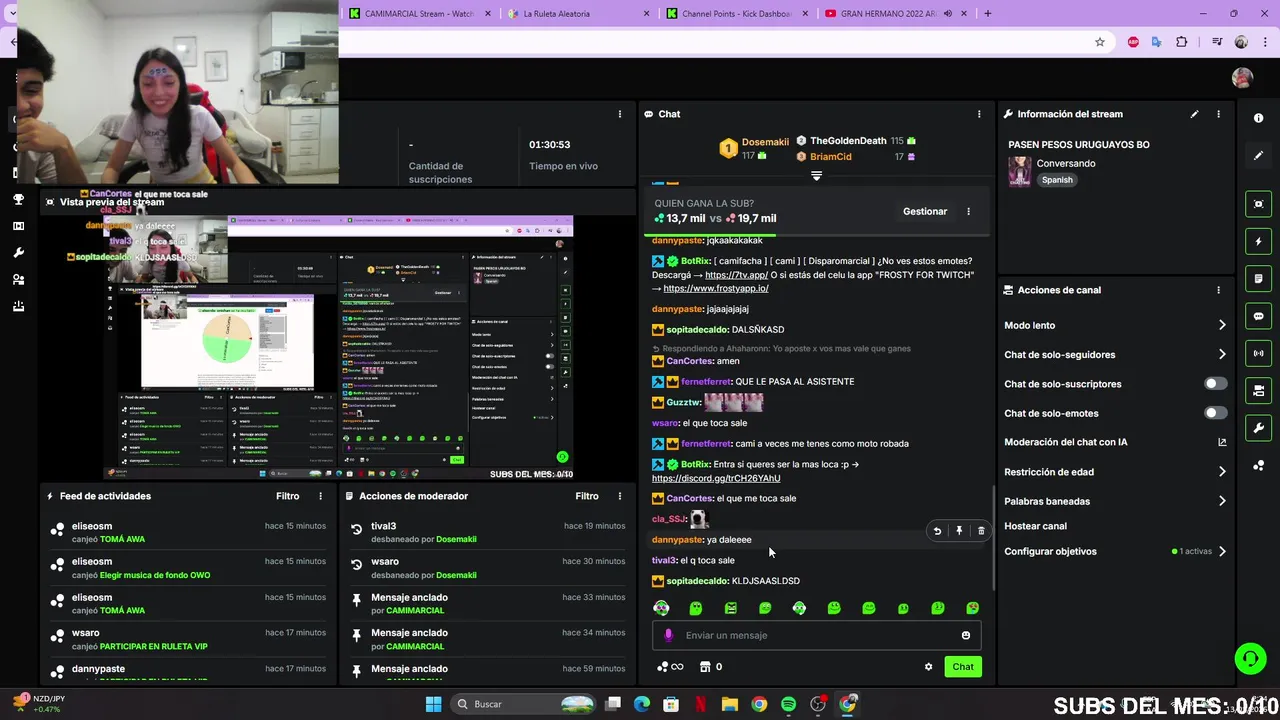
Task: Expand Modo lento settings
Action: 1222,325
